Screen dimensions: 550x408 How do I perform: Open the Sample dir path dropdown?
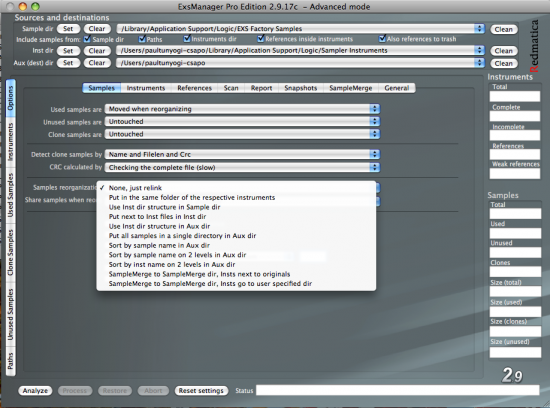(x=300, y=29)
